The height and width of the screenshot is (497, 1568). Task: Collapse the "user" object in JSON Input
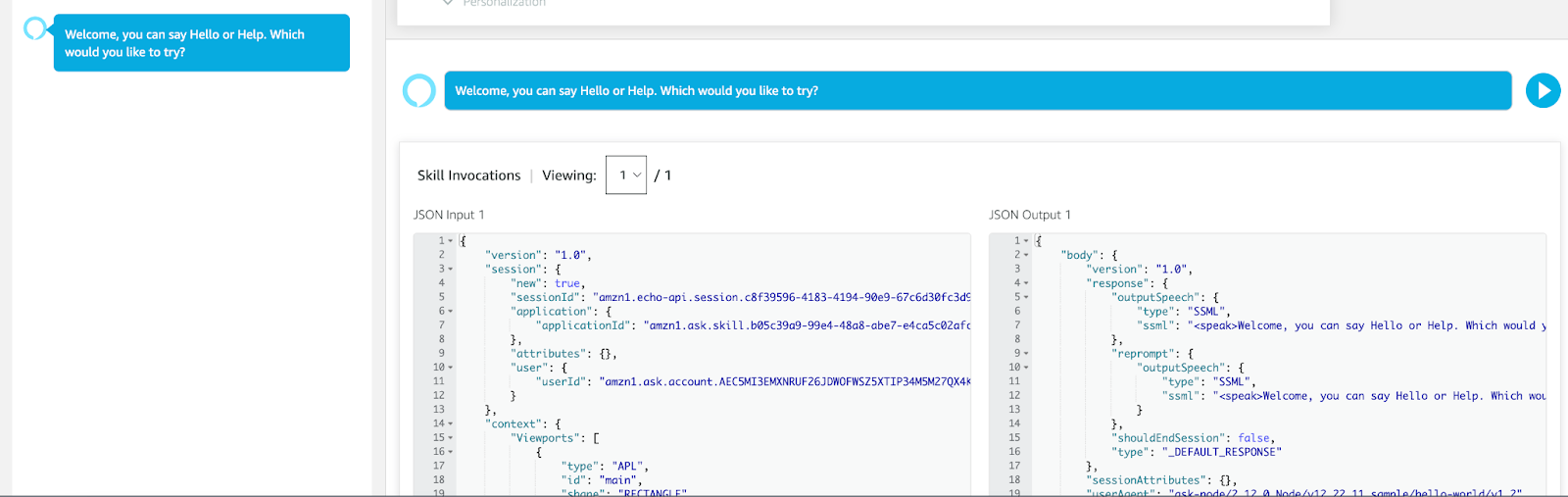tap(451, 368)
